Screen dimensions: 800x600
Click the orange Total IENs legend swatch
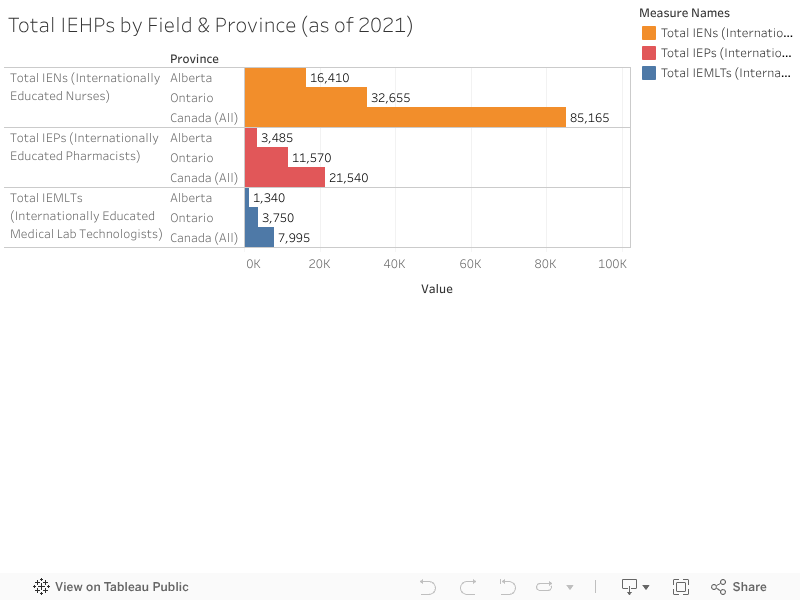[x=649, y=33]
